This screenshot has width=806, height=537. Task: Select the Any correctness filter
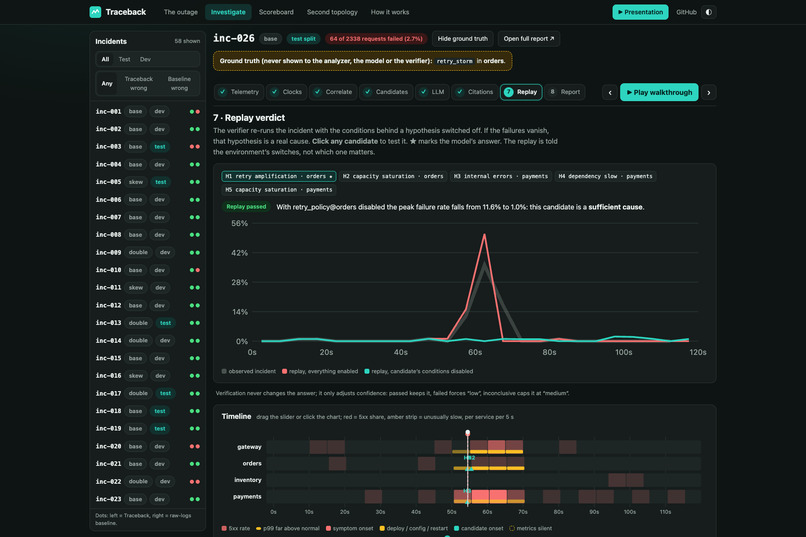tap(107, 83)
